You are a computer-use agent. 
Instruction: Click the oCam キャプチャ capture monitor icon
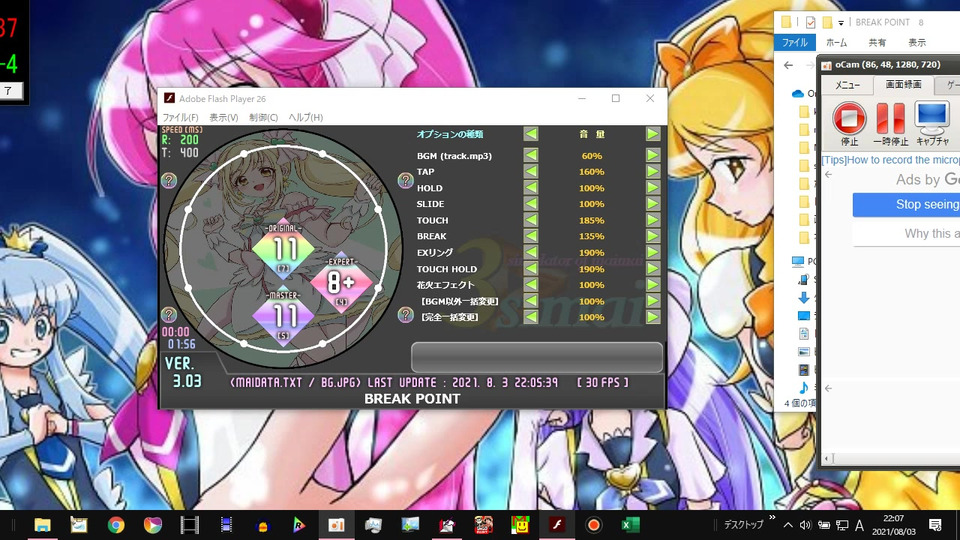[931, 118]
